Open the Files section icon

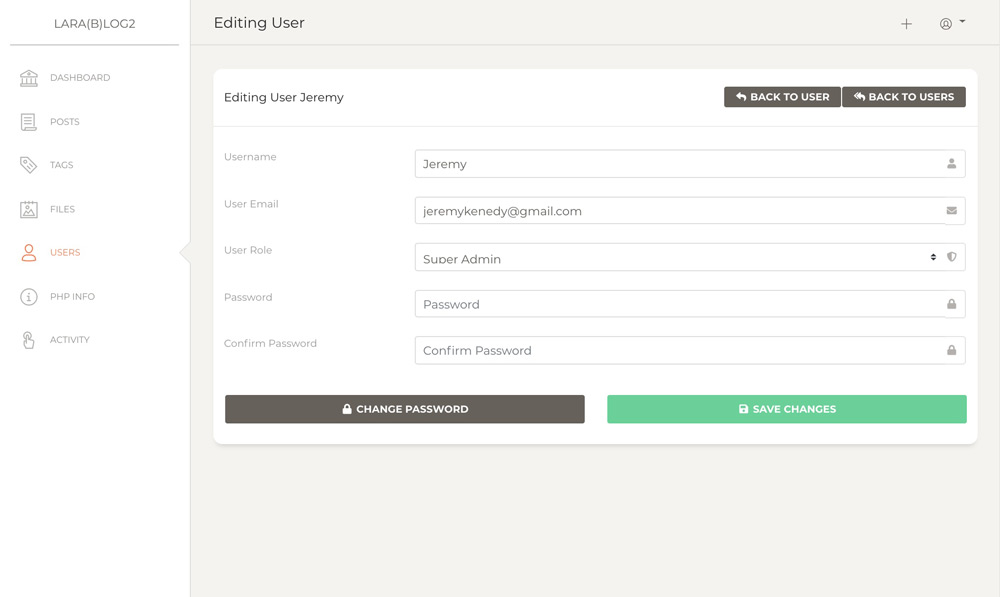click(28, 209)
